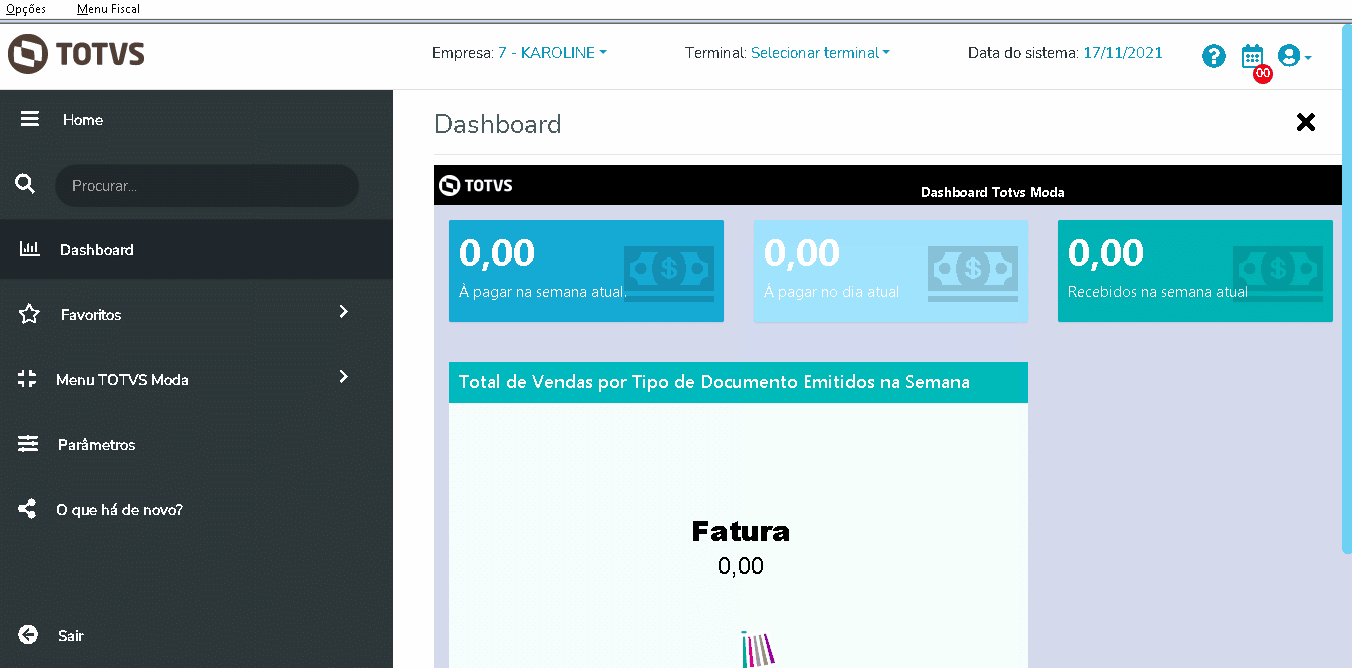Click the red notification badge on the calendar
The image size is (1352, 668).
pyautogui.click(x=1263, y=73)
